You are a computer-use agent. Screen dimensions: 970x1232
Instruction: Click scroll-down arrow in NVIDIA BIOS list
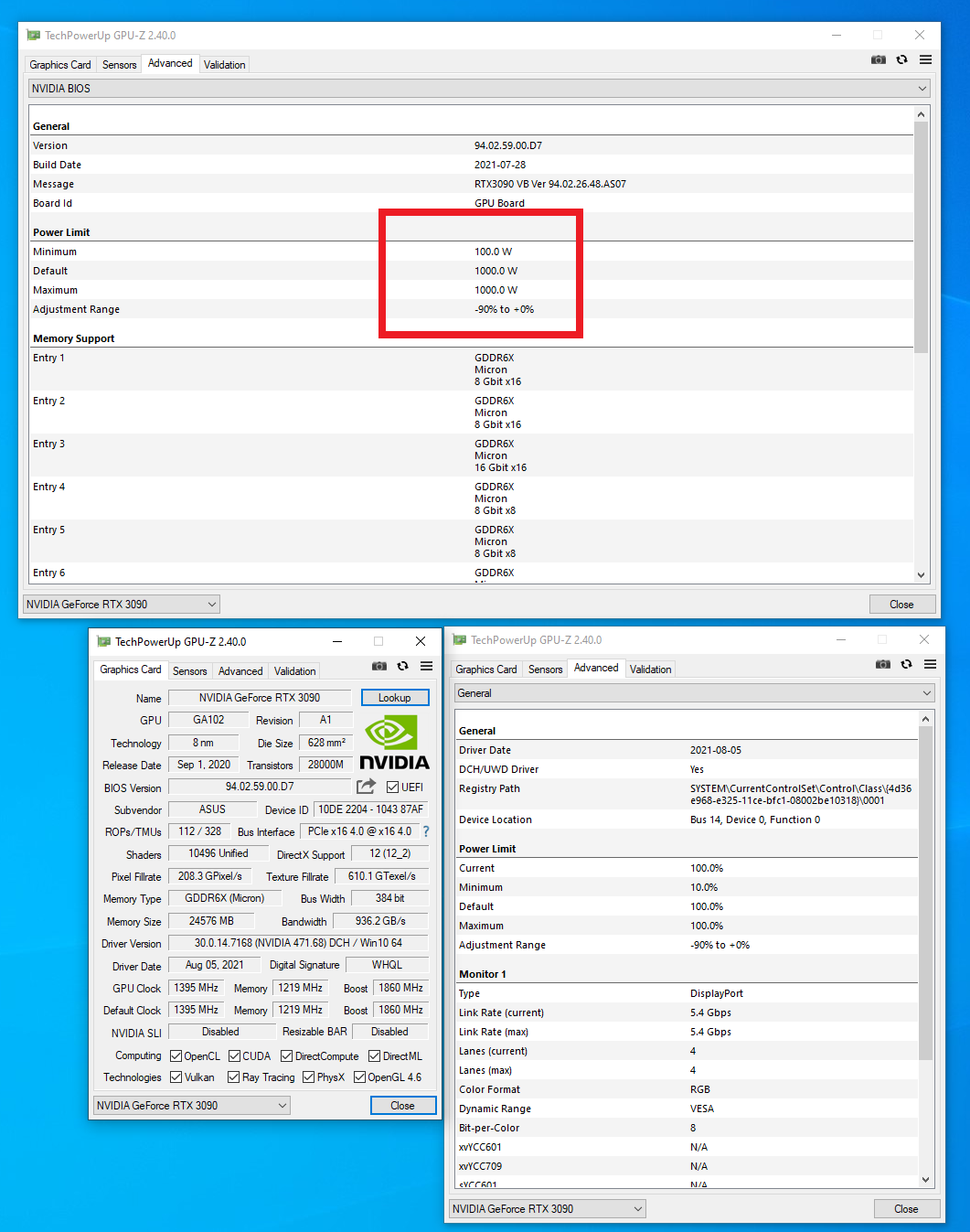(921, 575)
